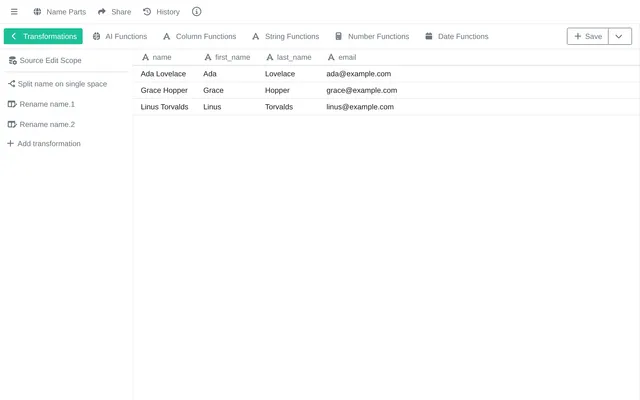Click the info circle icon

click(196, 12)
